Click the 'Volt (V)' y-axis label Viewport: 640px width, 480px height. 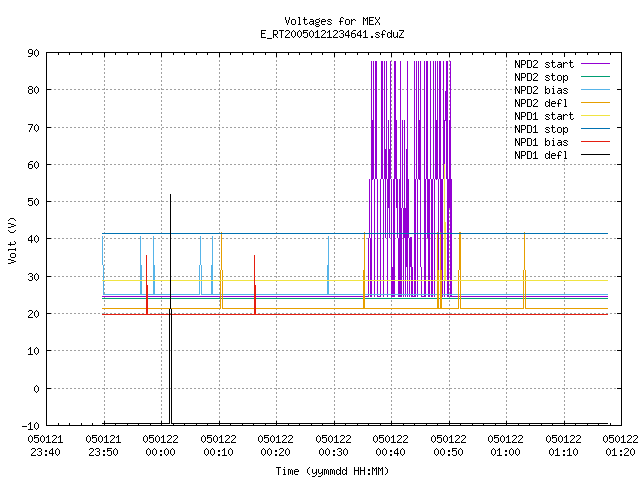click(x=12, y=240)
